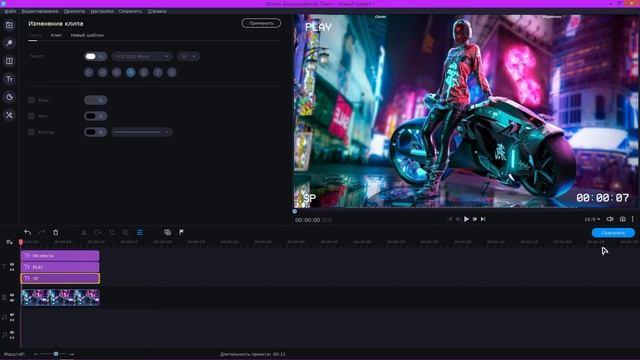The width and height of the screenshot is (640, 360).
Task: Open the Редактирование menu
Action: click(x=40, y=11)
